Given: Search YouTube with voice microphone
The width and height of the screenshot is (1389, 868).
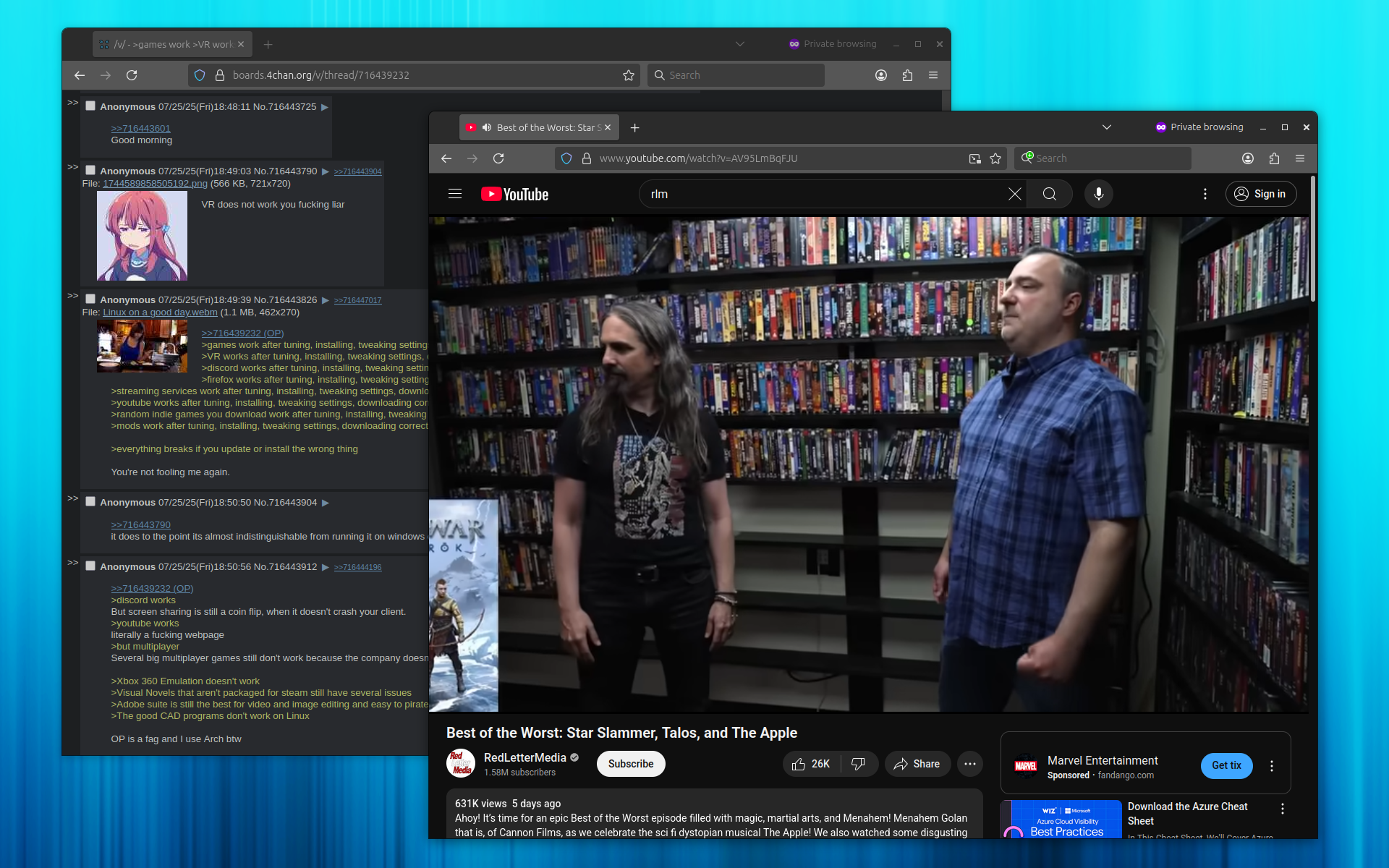Looking at the screenshot, I should click(x=1098, y=194).
